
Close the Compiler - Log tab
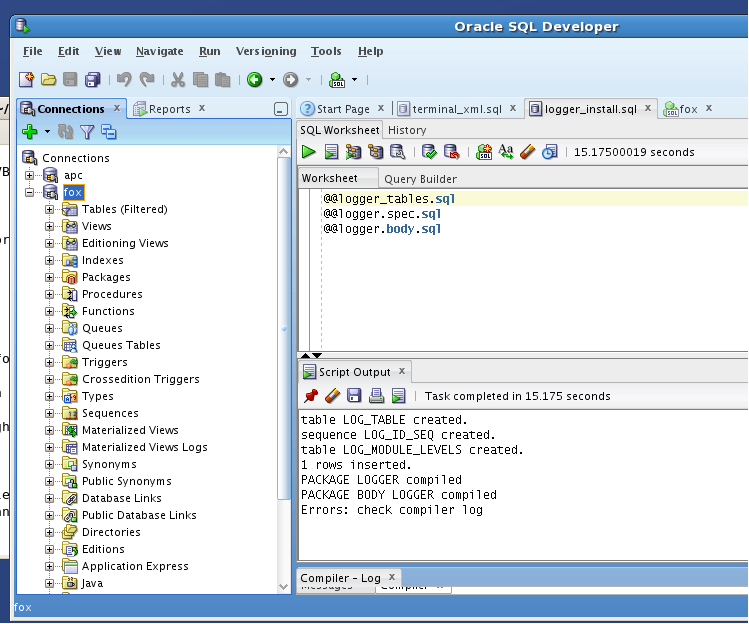click(392, 577)
